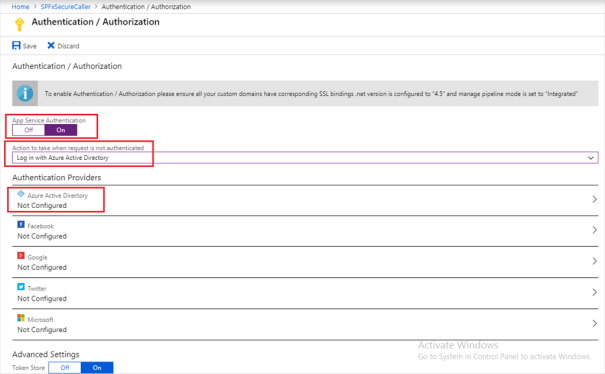The image size is (605, 374).
Task: Select the Google provider name
Action: tap(37, 257)
